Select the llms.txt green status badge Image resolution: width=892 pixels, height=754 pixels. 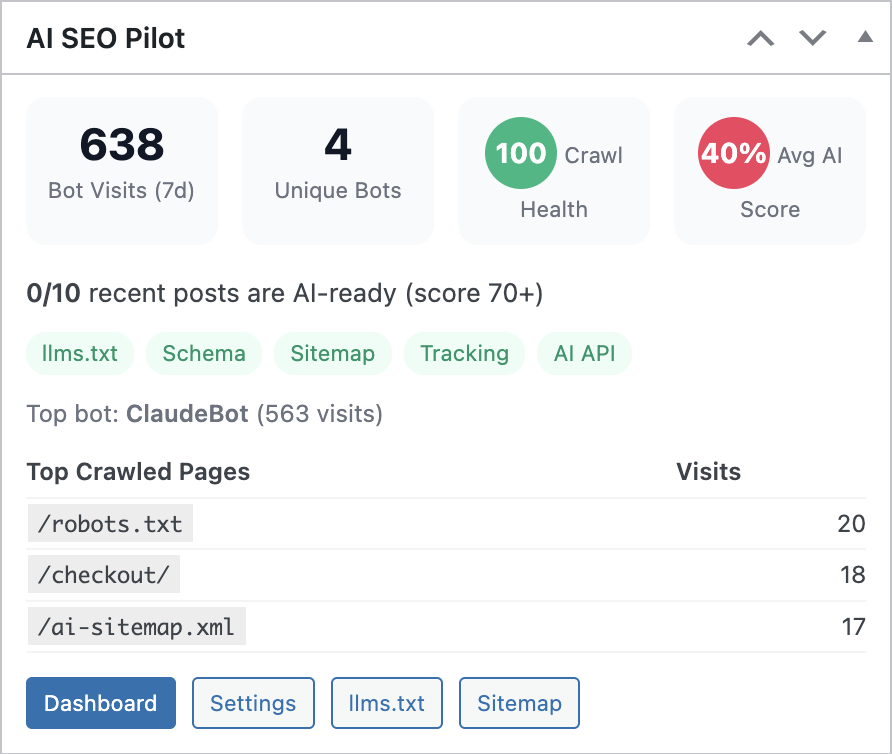pyautogui.click(x=80, y=353)
